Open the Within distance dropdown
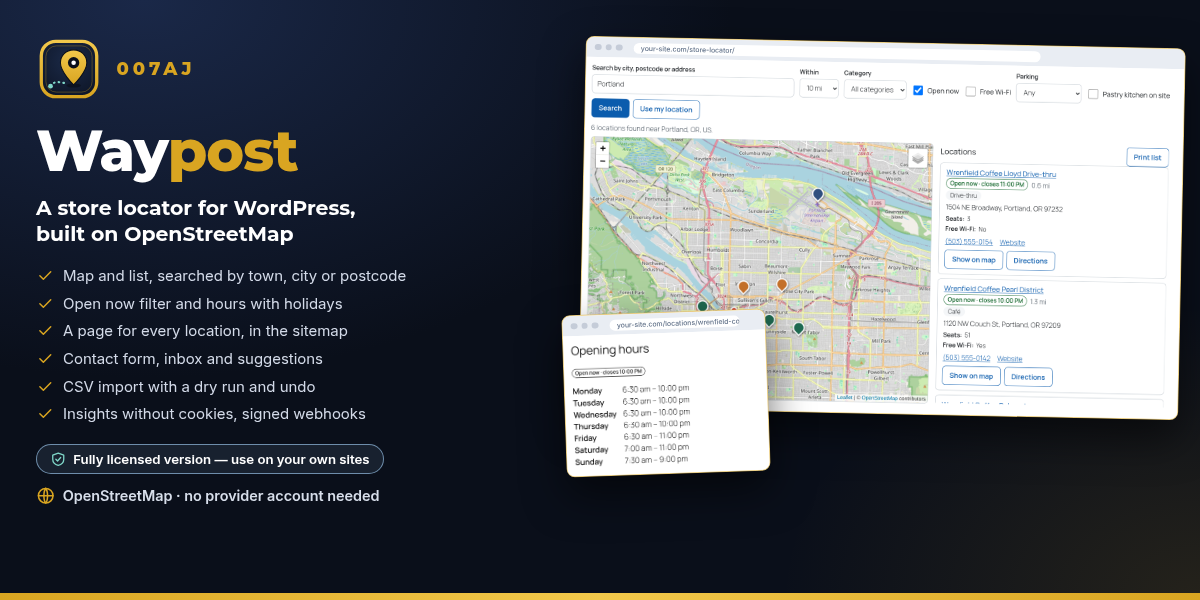 (819, 88)
